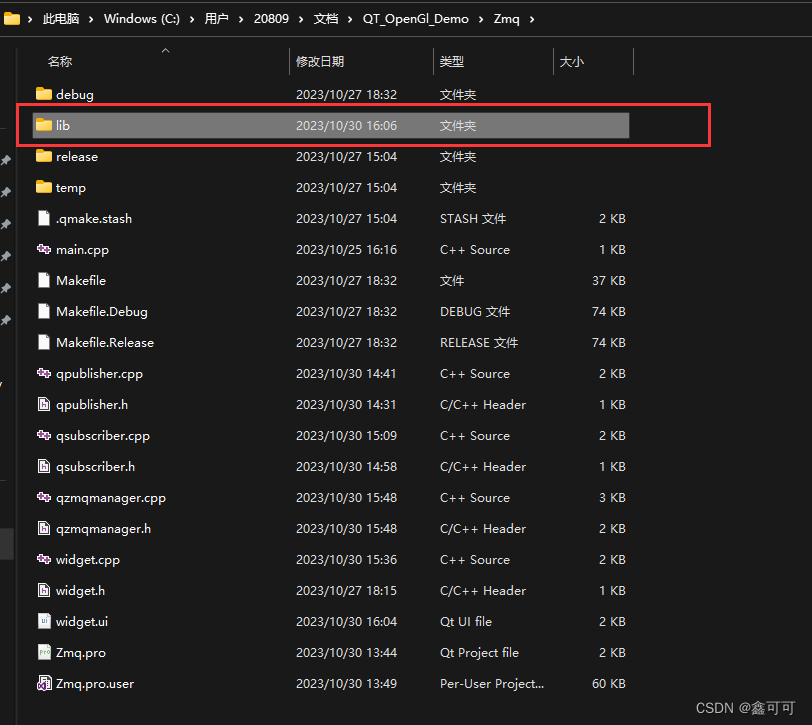Click the qzmqmanager.cpp source icon
This screenshot has height=725, width=812.
(44, 498)
